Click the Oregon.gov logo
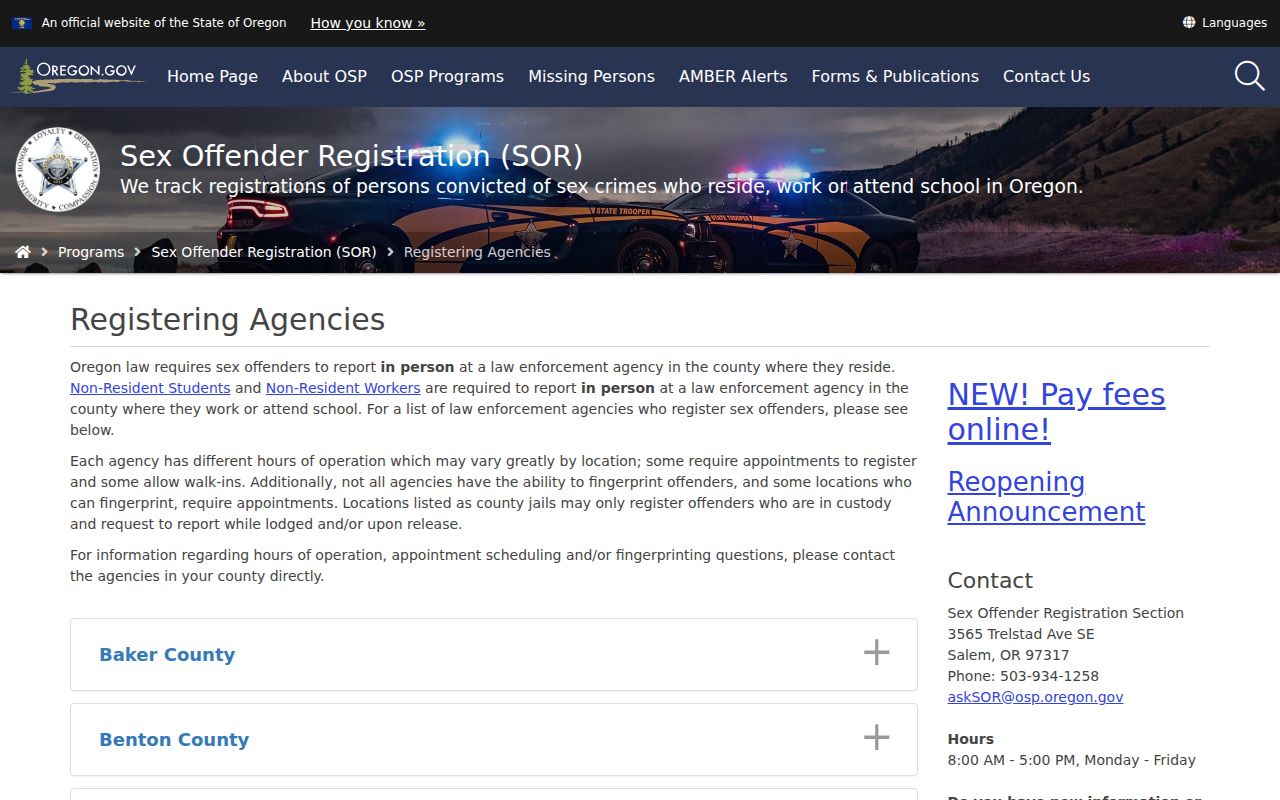Viewport: 1280px width, 800px height. (x=79, y=76)
